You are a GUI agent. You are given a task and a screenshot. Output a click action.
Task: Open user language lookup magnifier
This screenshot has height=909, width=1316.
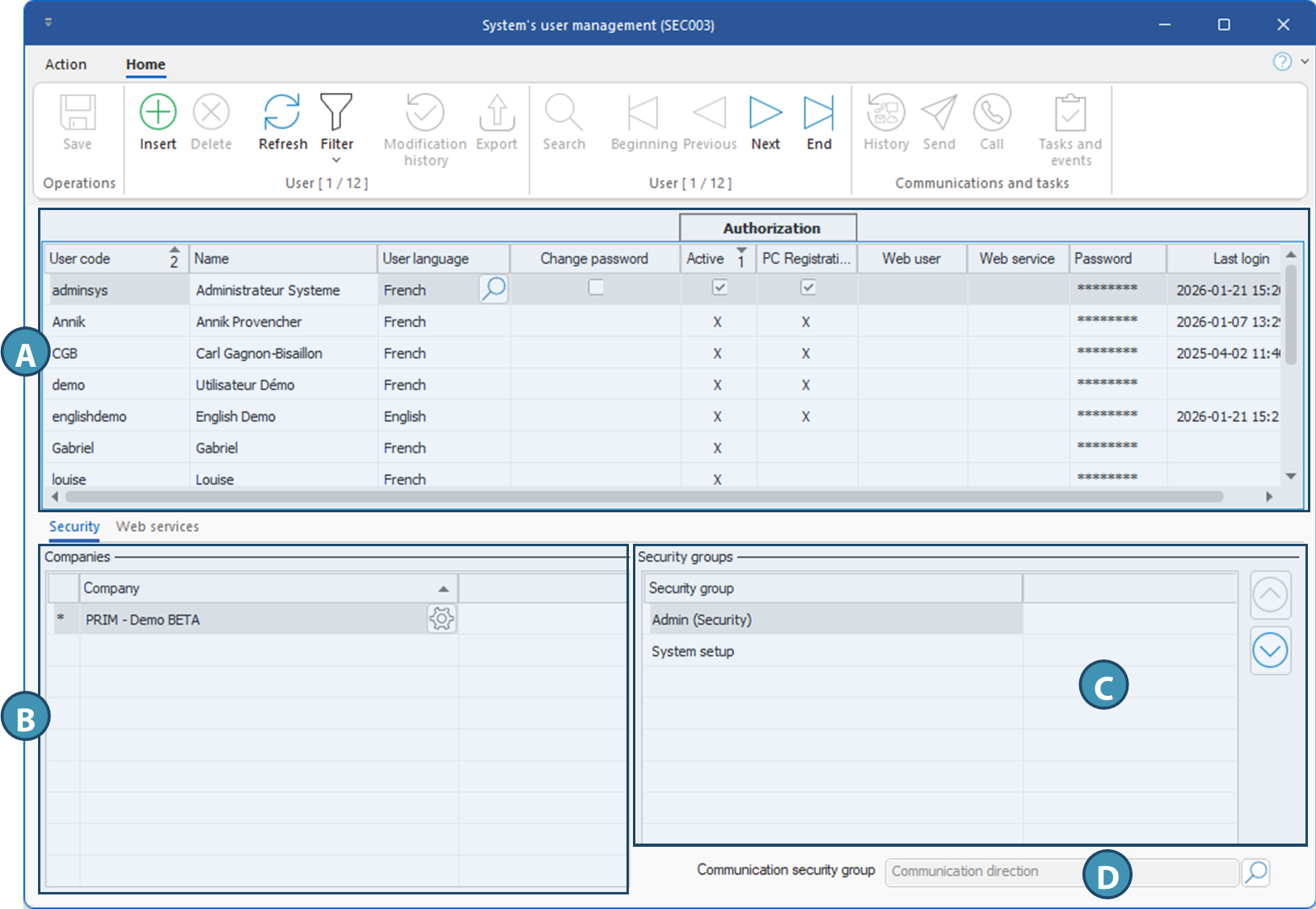(493, 288)
